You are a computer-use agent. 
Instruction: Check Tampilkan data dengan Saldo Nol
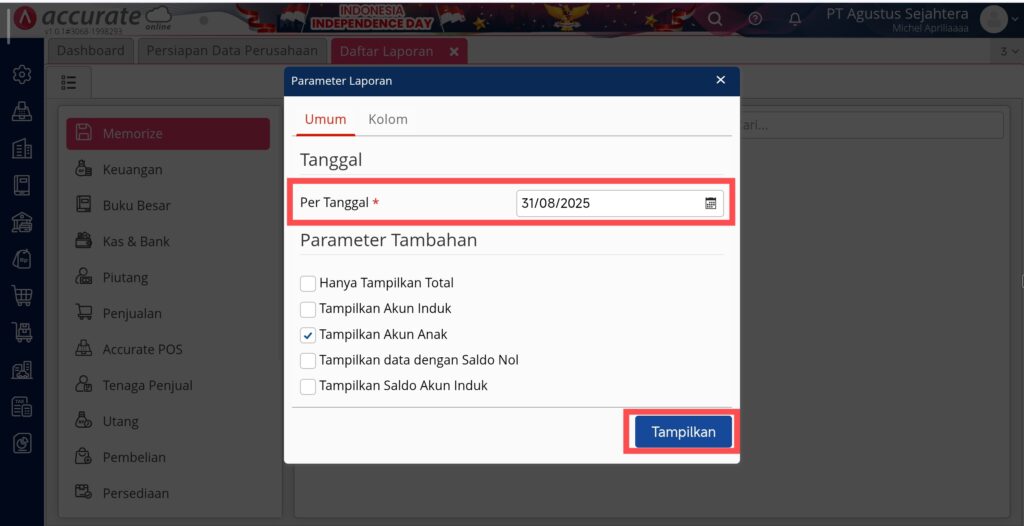click(x=308, y=360)
